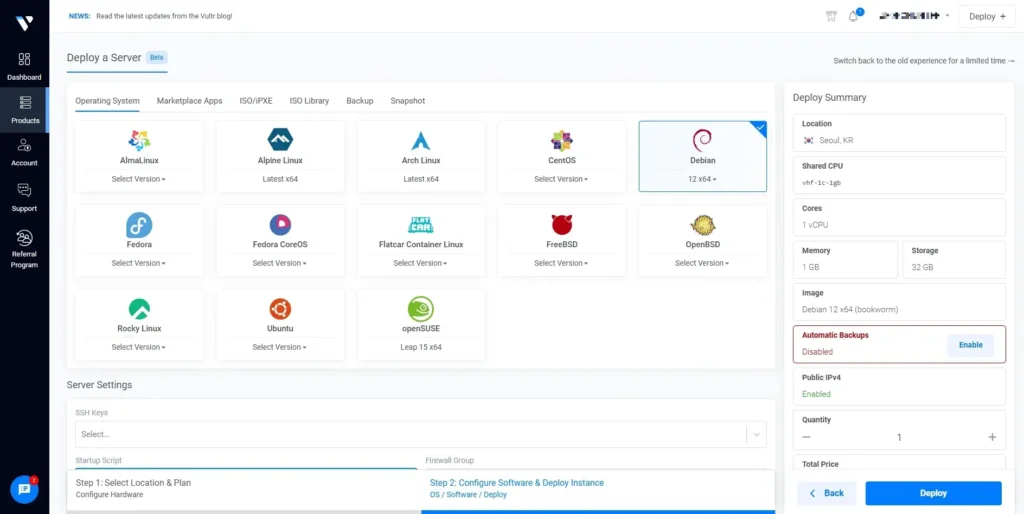
Task: Expand FreeBSD Select Version dropdown
Action: point(561,263)
